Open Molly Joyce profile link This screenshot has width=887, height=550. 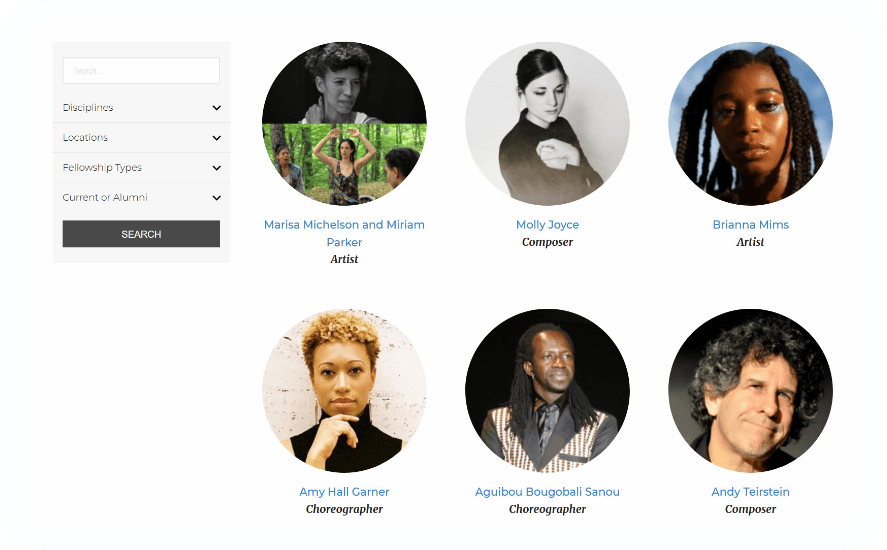(x=547, y=225)
